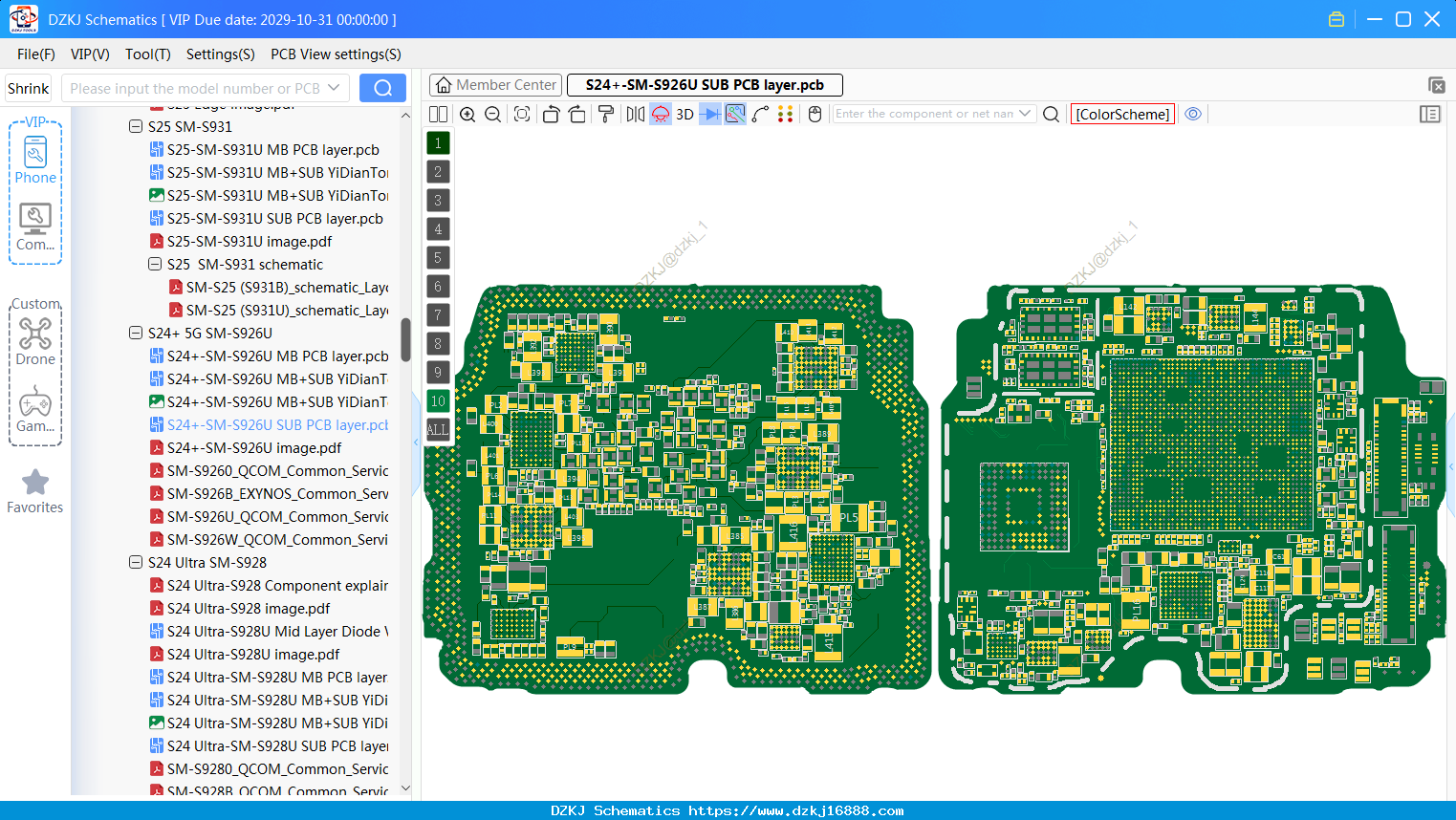Viewport: 1456px width, 820px height.
Task: Open the VIP(V) menu
Action: tap(90, 54)
